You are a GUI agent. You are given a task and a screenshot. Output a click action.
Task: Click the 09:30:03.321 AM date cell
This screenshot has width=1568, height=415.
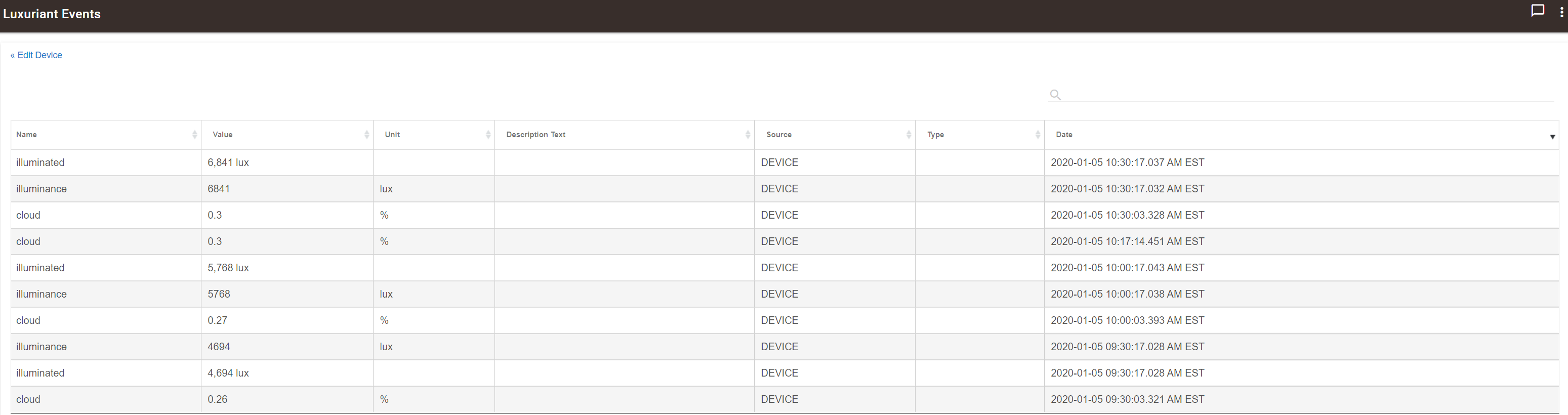pos(1127,399)
